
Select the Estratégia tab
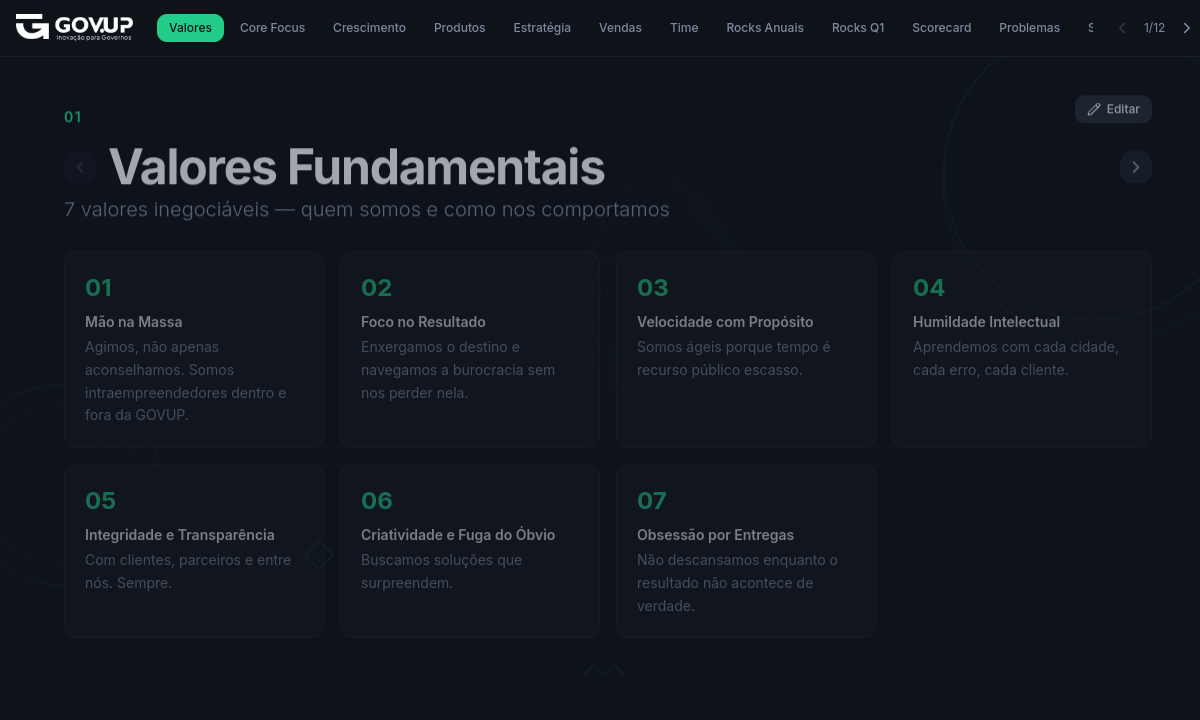click(x=542, y=28)
